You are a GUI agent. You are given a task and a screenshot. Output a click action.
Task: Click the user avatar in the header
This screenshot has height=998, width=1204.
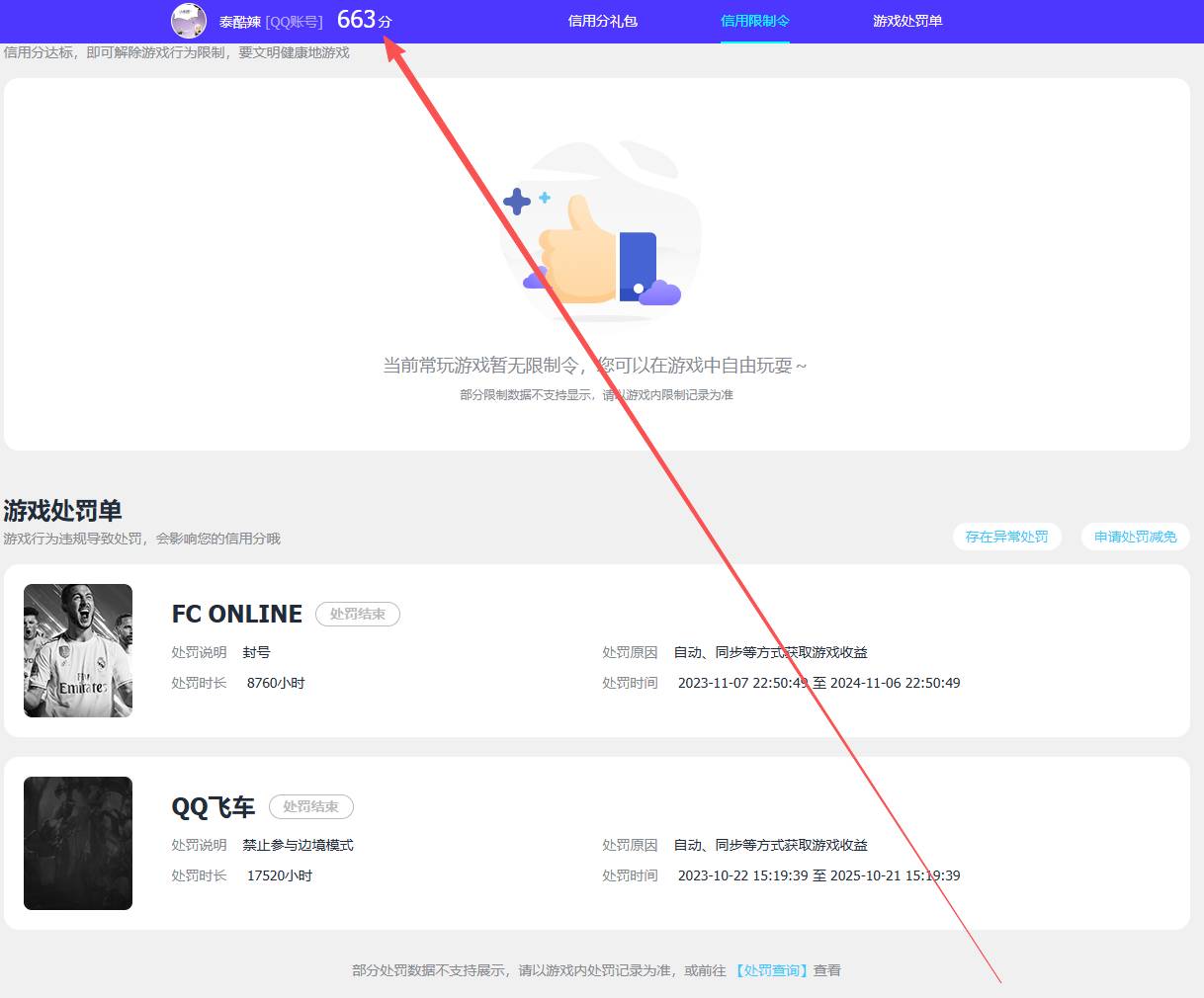click(189, 21)
